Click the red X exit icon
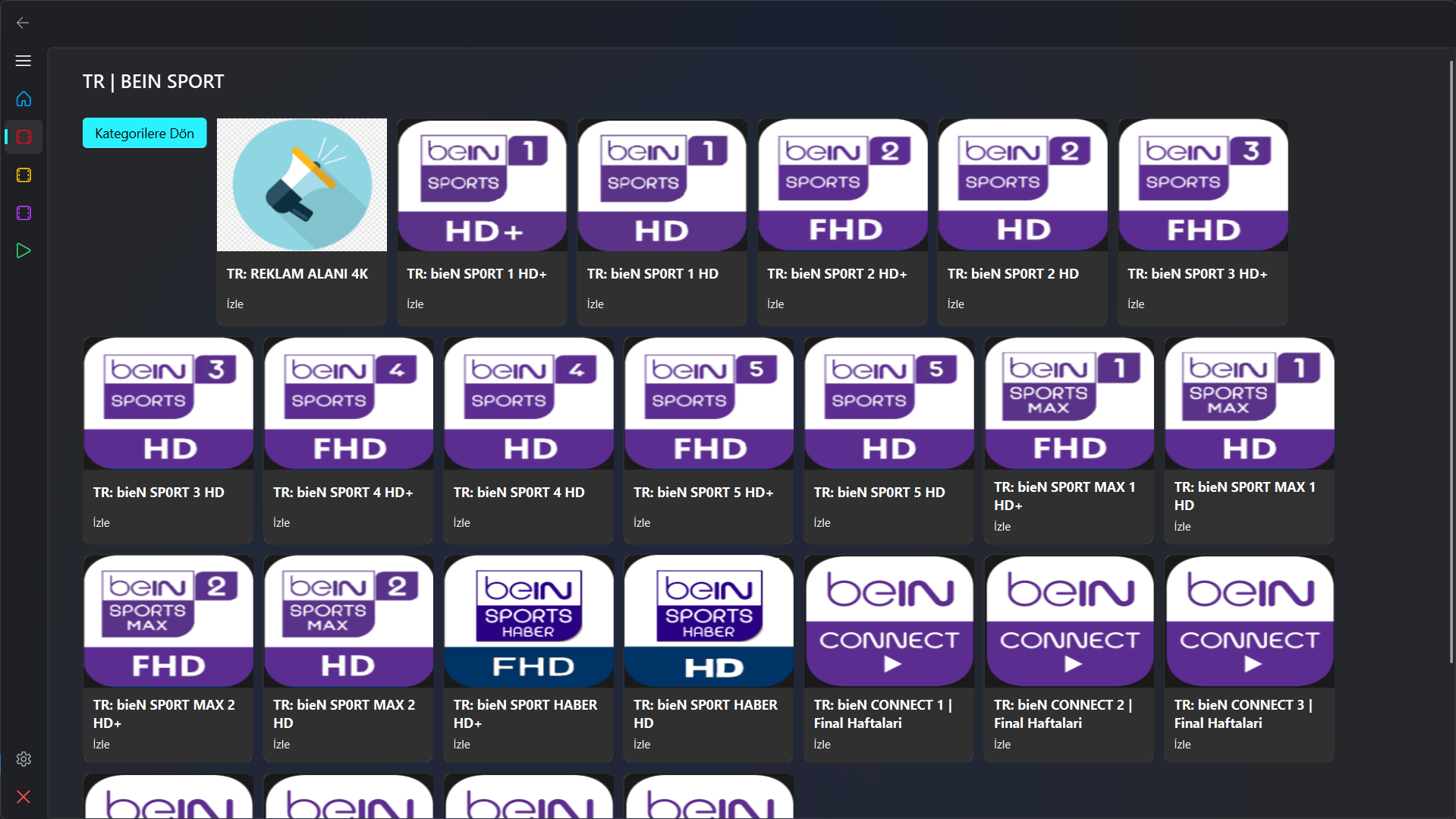Screen dimensions: 1456x819 [24, 796]
